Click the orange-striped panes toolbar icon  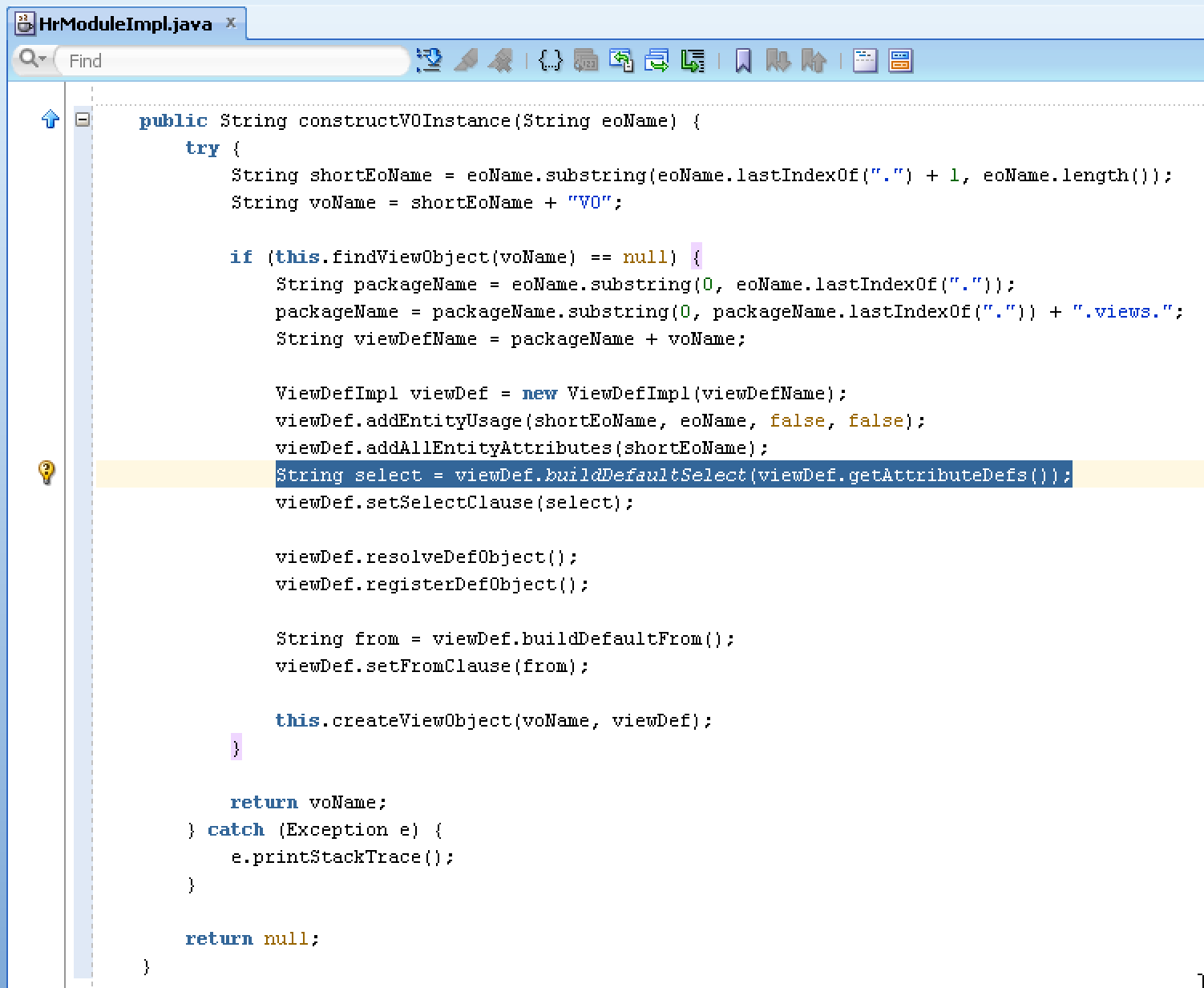(900, 60)
